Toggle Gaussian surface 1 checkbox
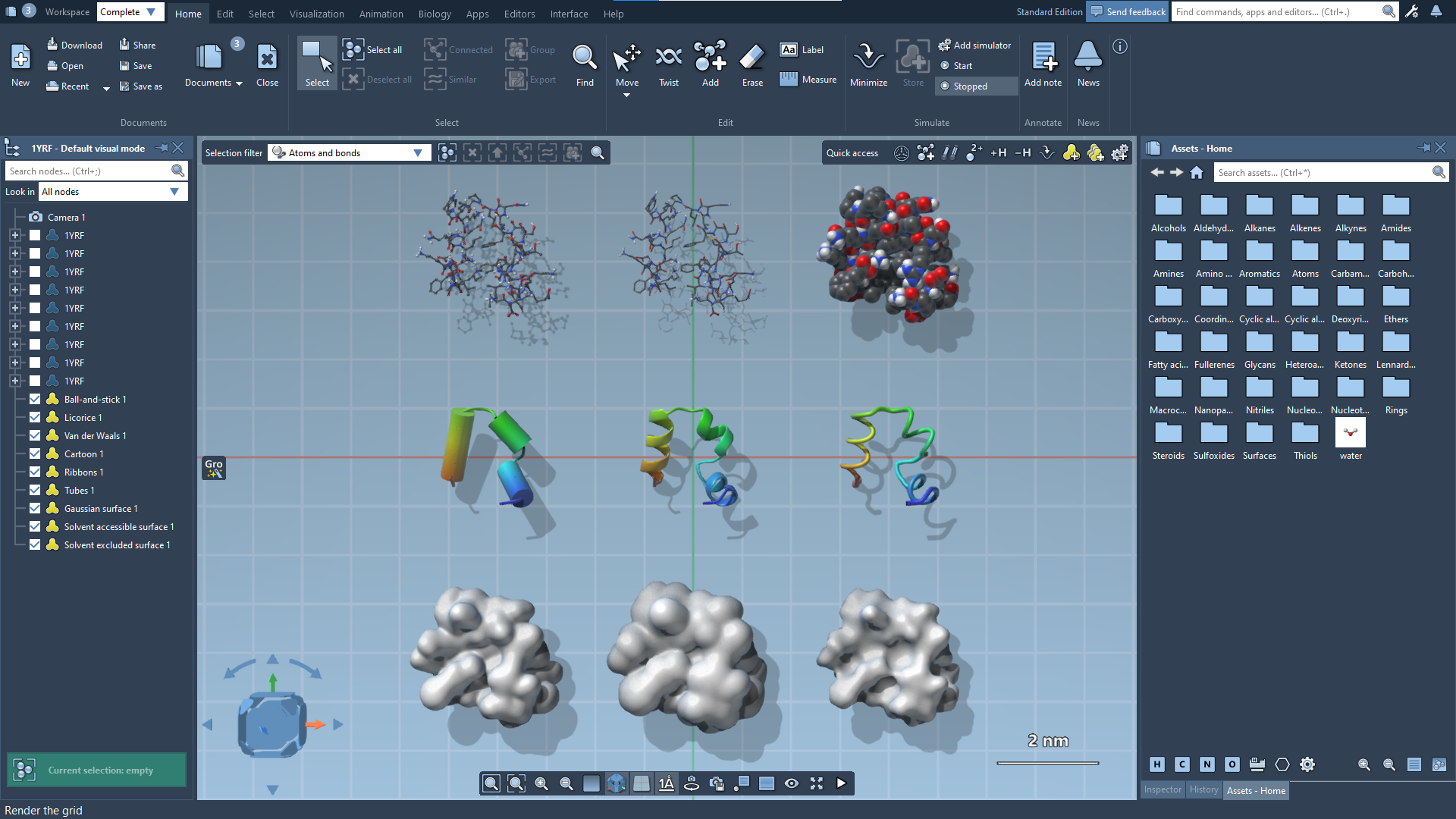 tap(35, 509)
